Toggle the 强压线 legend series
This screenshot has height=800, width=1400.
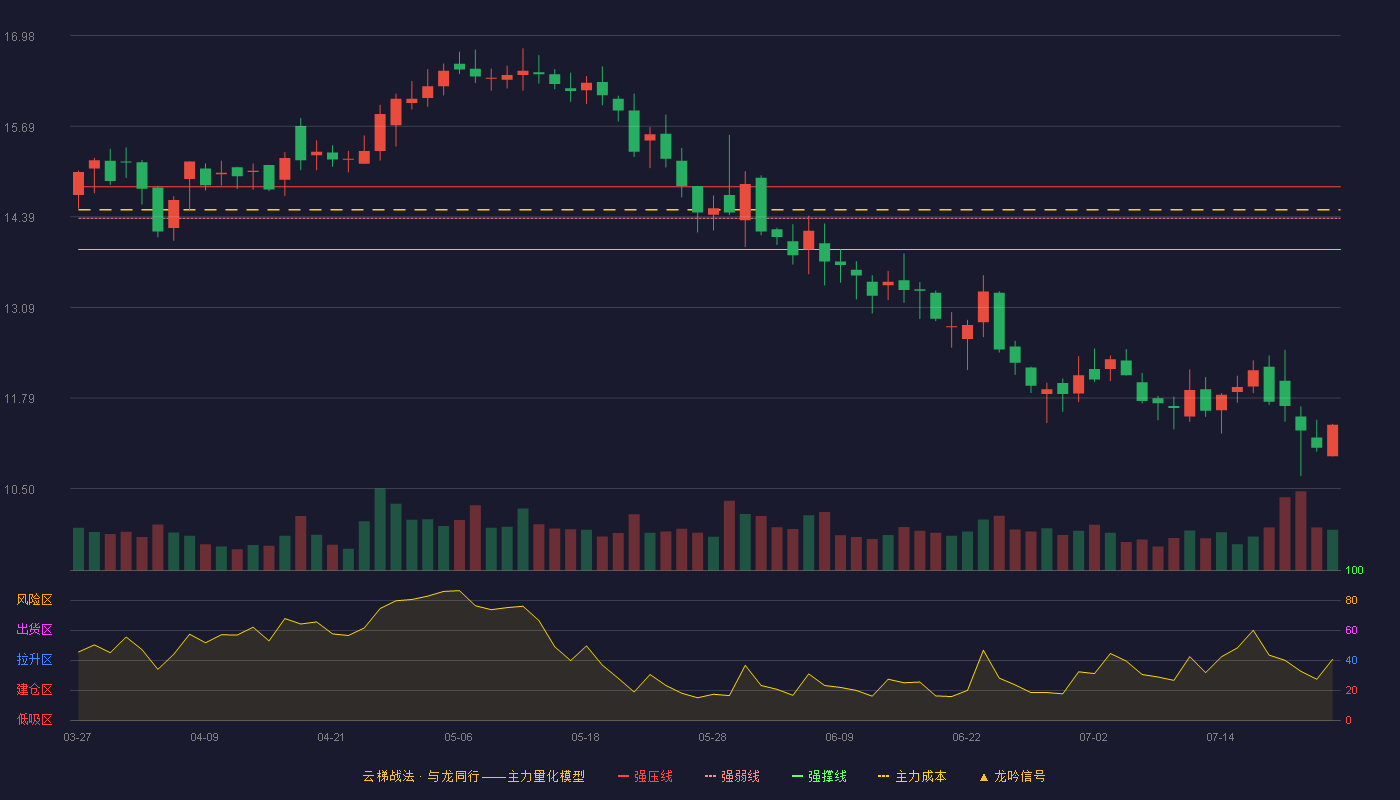pyautogui.click(x=645, y=776)
